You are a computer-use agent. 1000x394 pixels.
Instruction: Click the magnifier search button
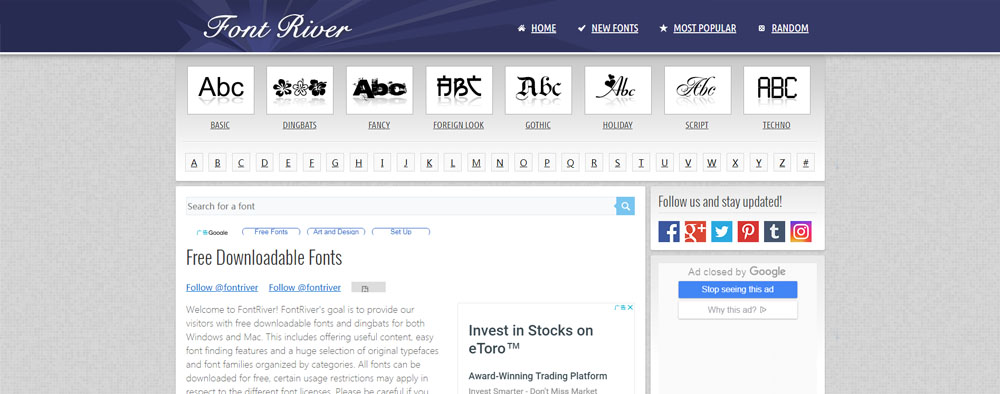point(626,206)
